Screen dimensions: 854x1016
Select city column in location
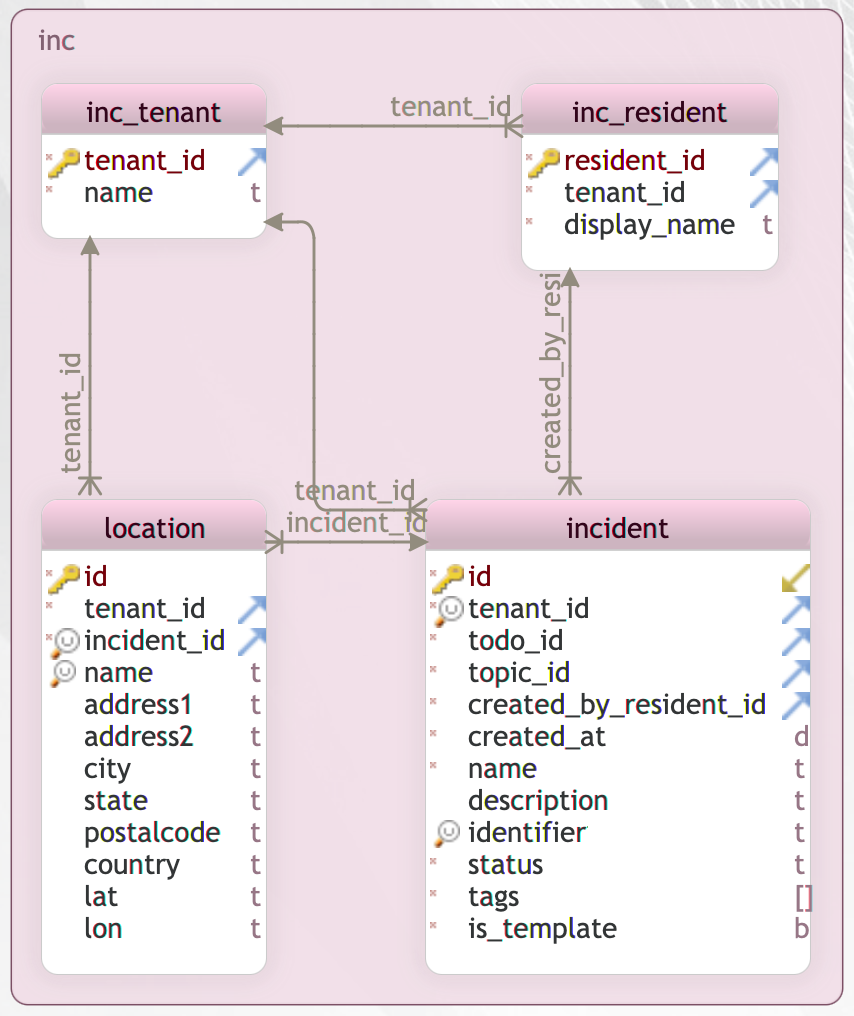pos(107,770)
